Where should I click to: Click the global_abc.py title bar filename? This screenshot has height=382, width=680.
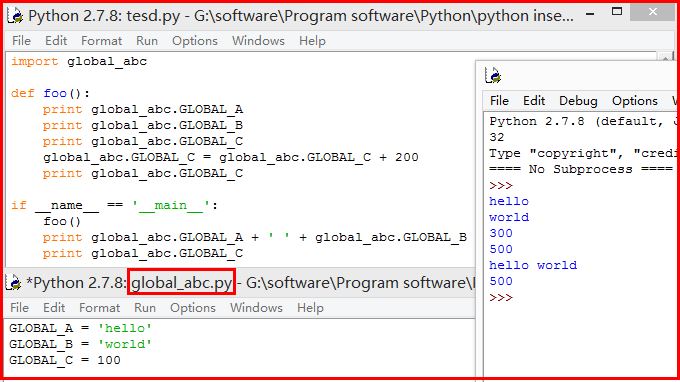coord(182,283)
